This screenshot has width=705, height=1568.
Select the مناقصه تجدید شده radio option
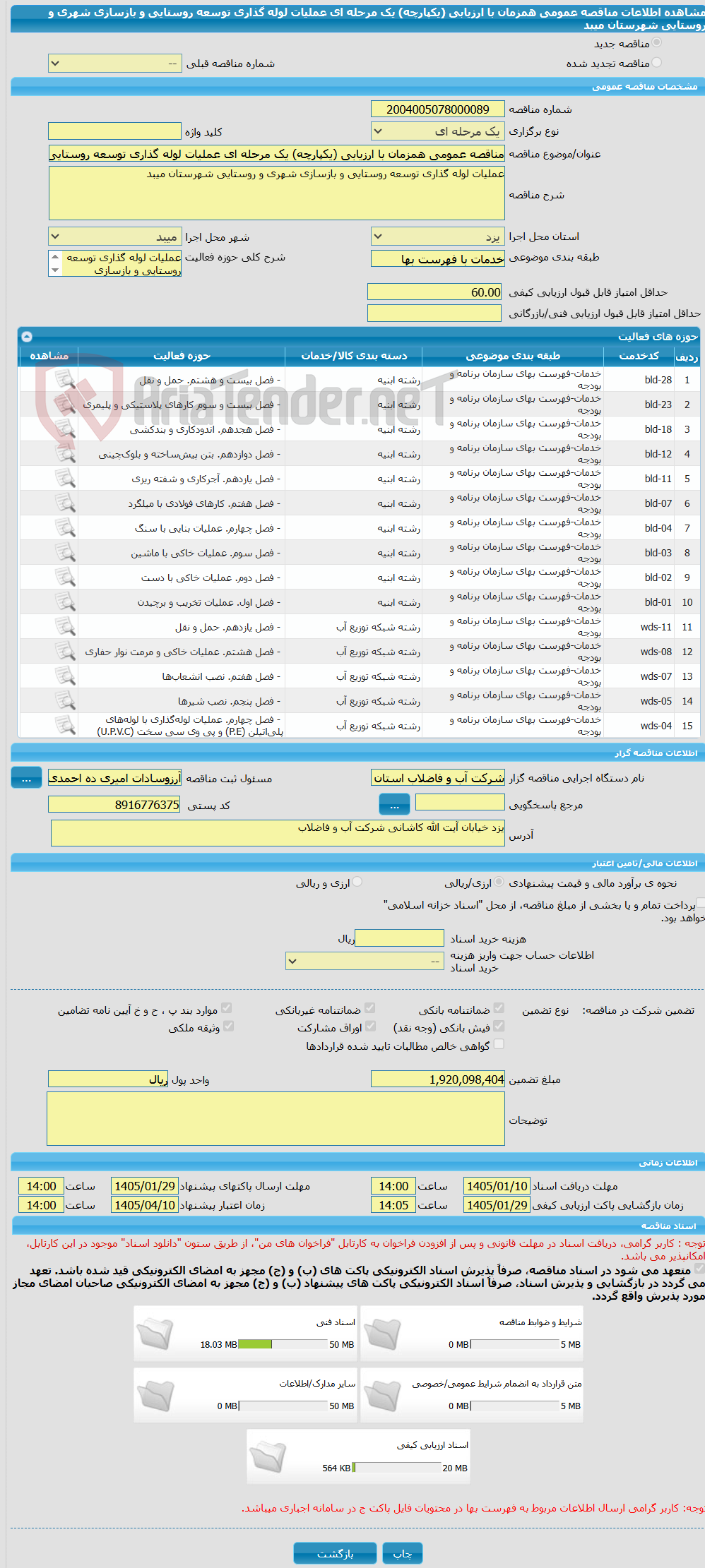(657, 63)
